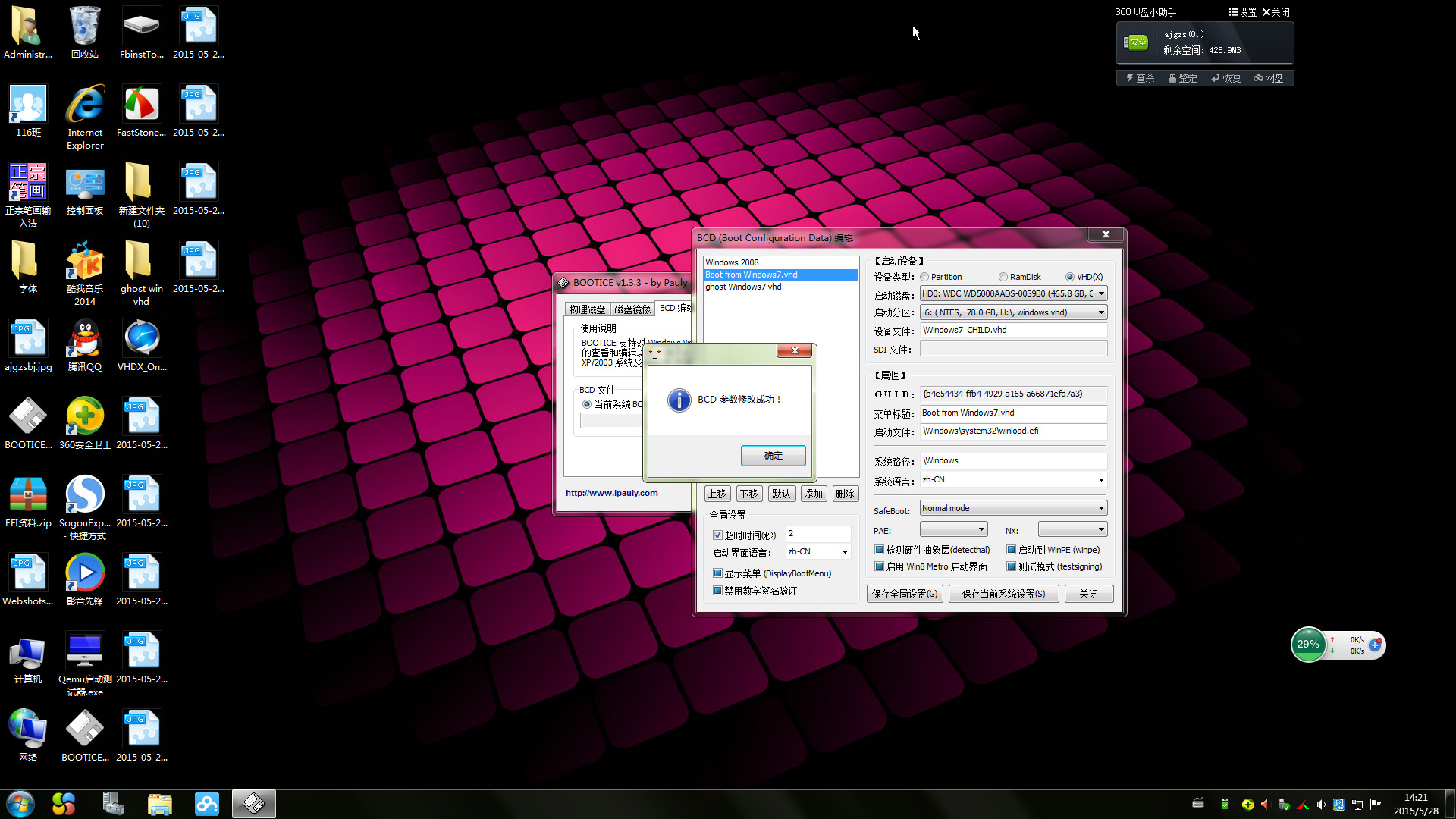Image resolution: width=1456 pixels, height=819 pixels.
Task: Open the 116班 desktop shortcut
Action: coord(28,111)
